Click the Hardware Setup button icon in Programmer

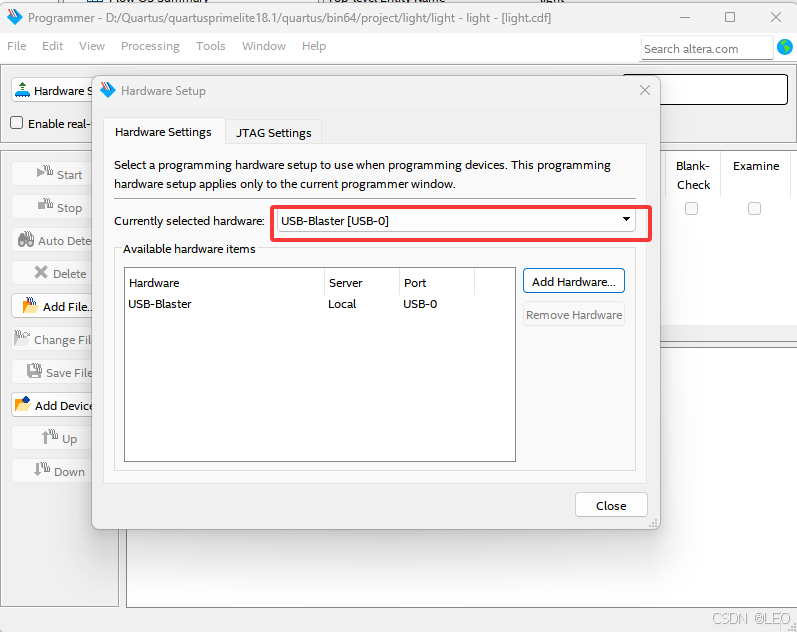coord(22,90)
